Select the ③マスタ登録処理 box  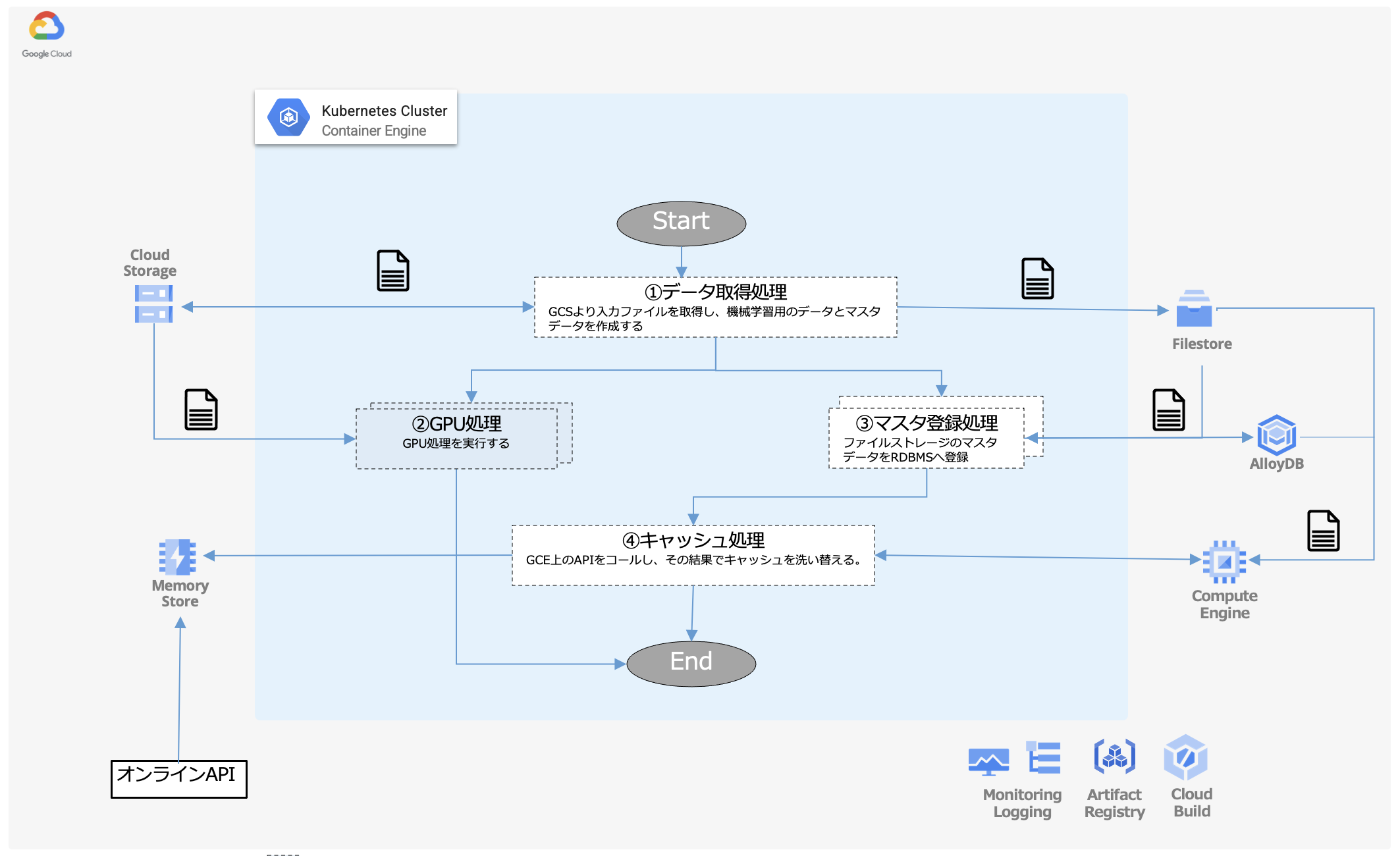click(926, 439)
